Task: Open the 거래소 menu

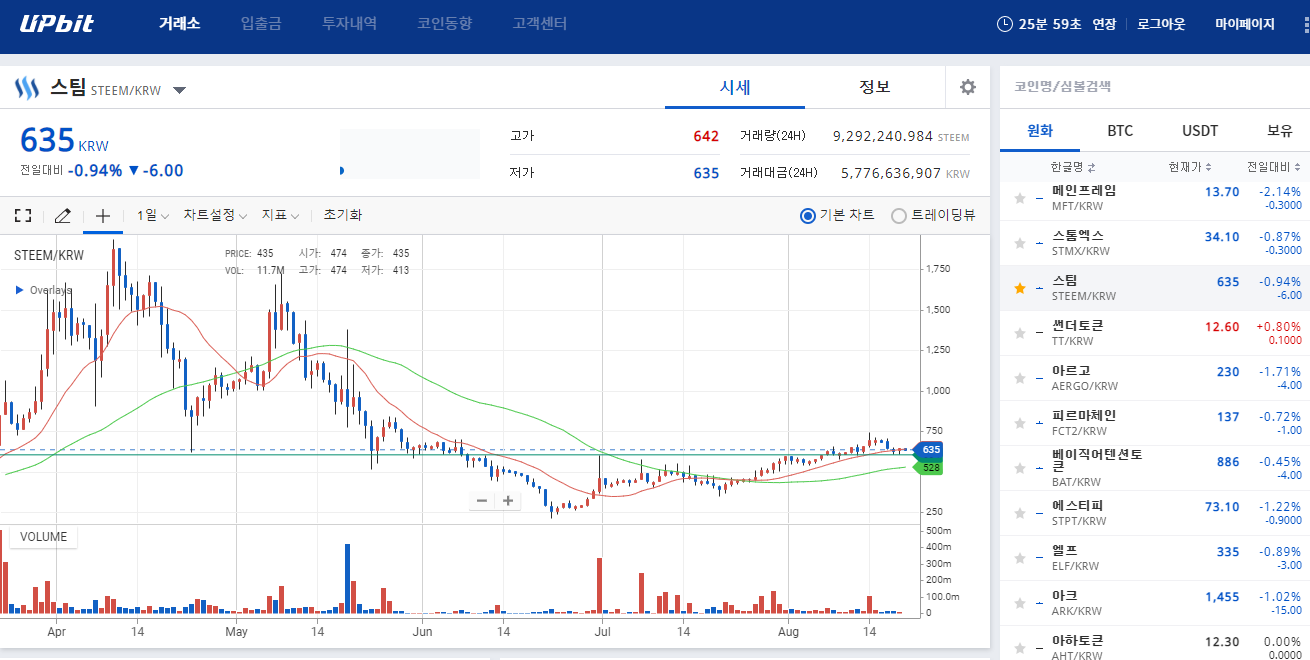Action: tap(180, 24)
